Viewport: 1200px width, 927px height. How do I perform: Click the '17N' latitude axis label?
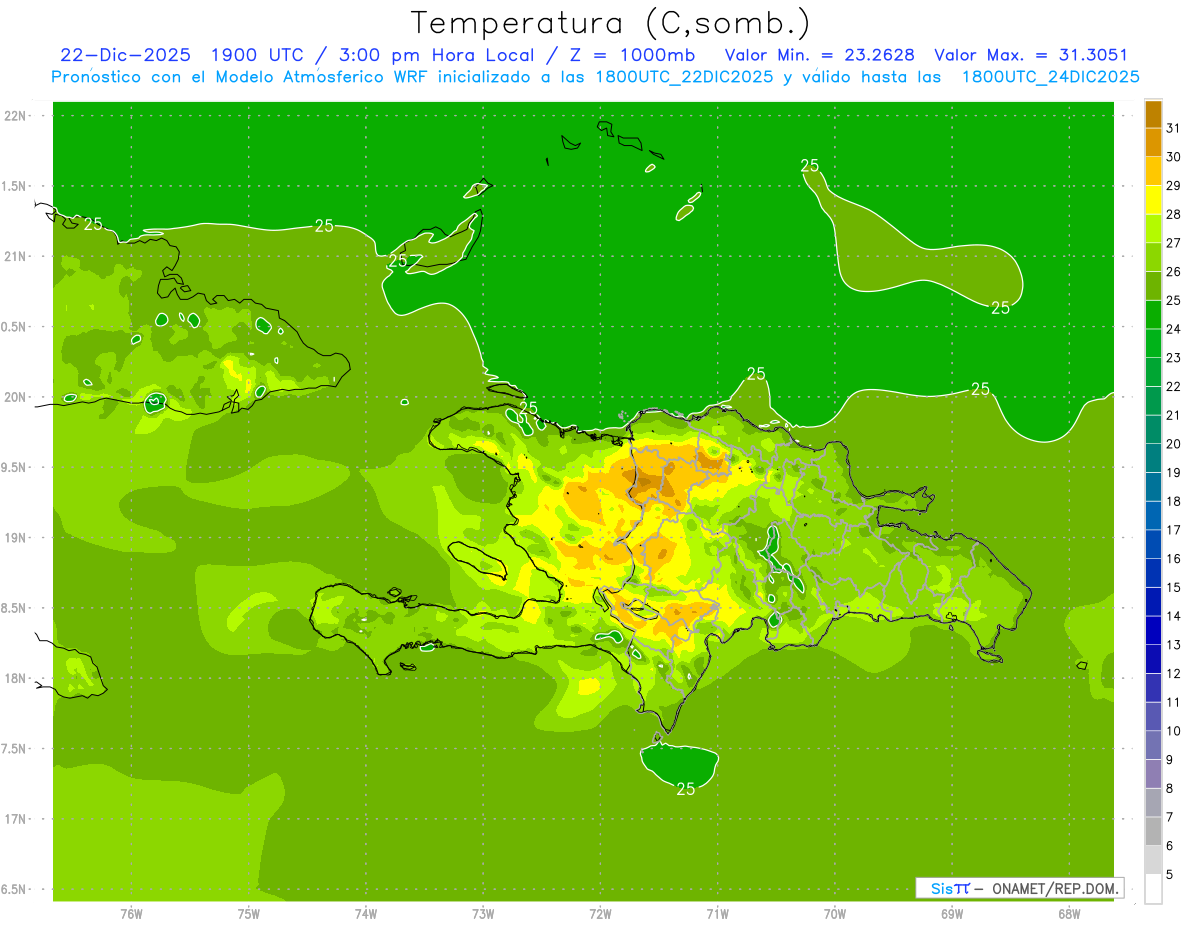[x=16, y=819]
